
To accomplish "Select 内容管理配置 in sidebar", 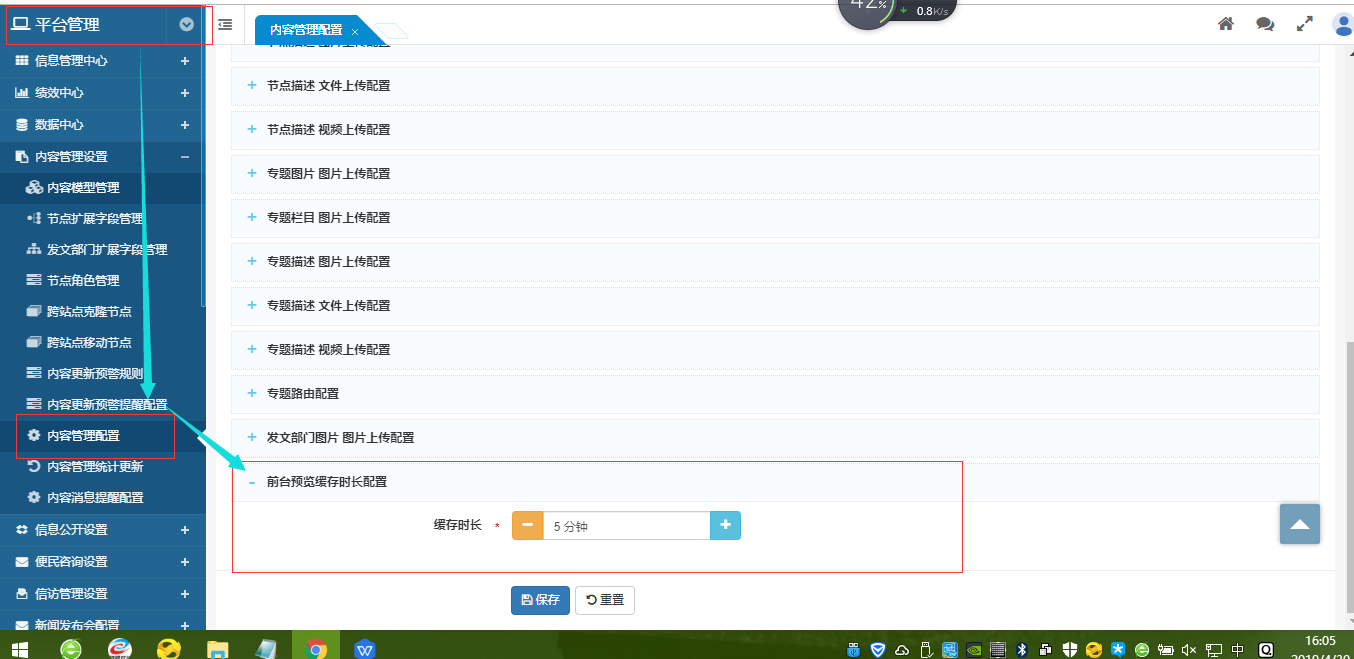I will [103, 436].
